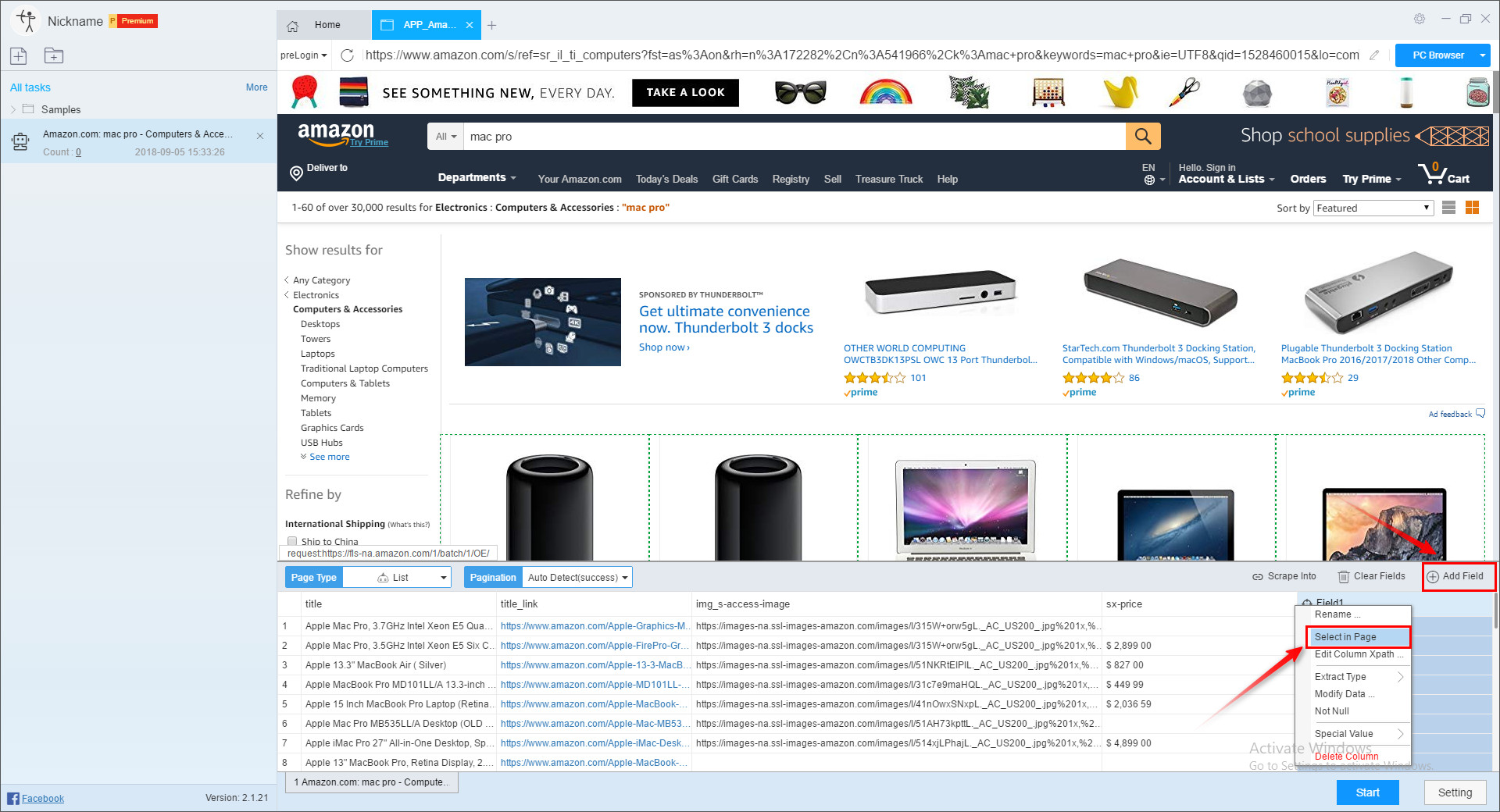
Task: Click Clear Fields trash button
Action: 1372,576
